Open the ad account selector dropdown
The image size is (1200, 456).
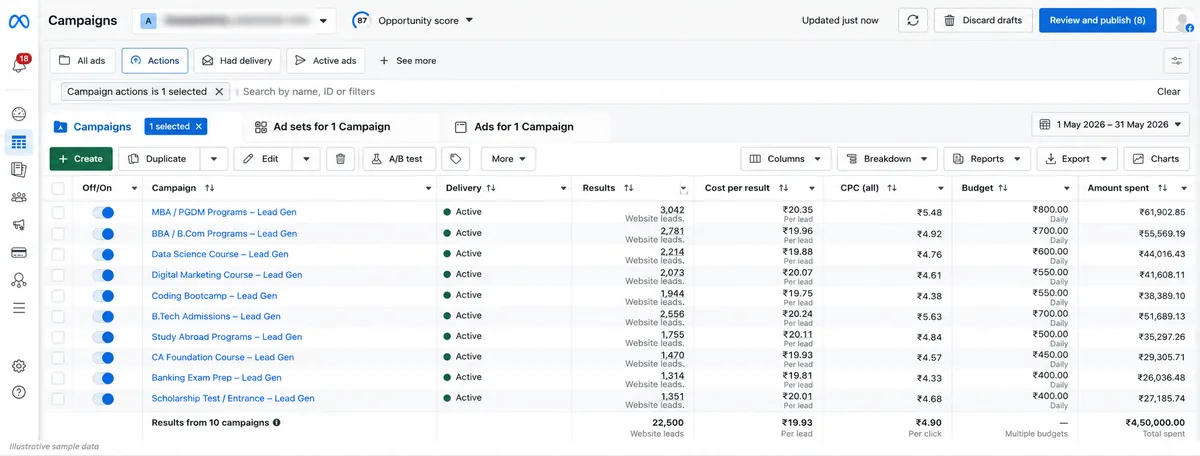[236, 20]
